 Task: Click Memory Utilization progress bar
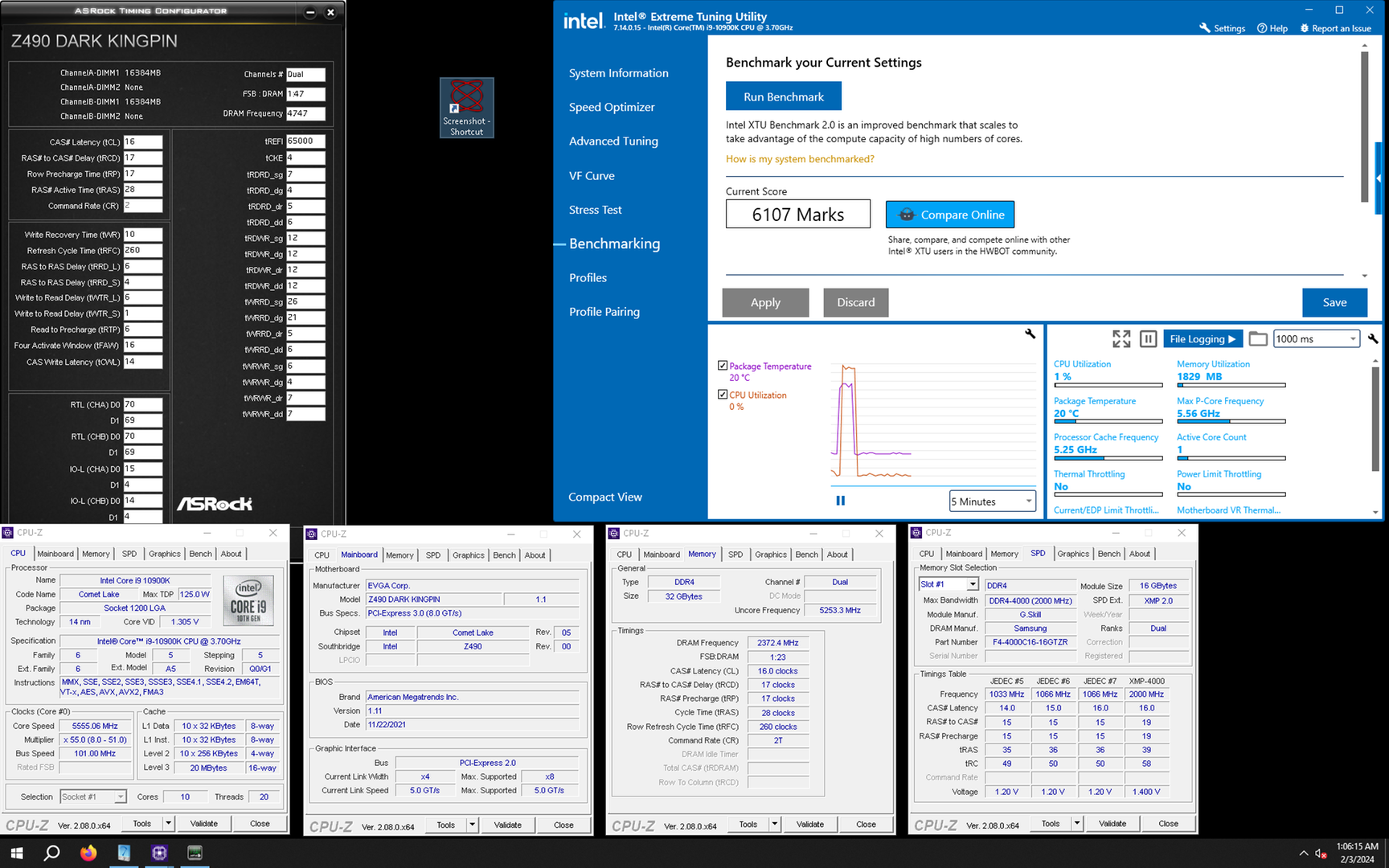click(x=1231, y=385)
